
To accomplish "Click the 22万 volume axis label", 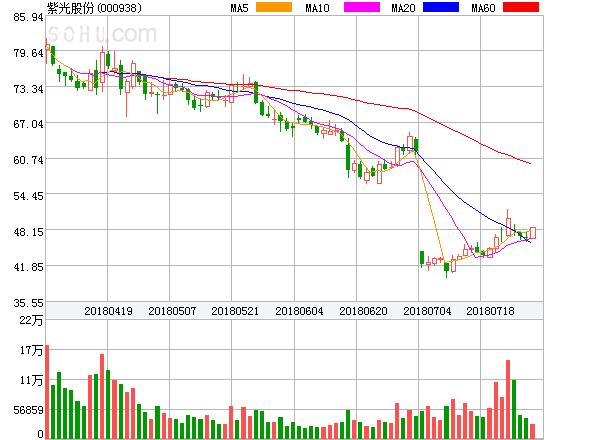I will (x=31, y=320).
